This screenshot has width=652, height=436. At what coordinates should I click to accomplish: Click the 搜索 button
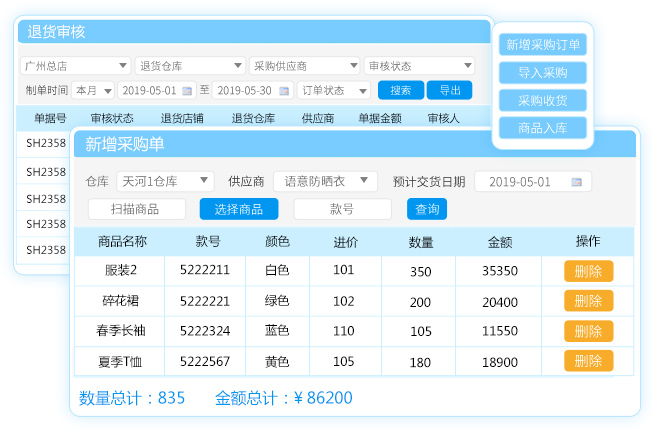point(401,90)
